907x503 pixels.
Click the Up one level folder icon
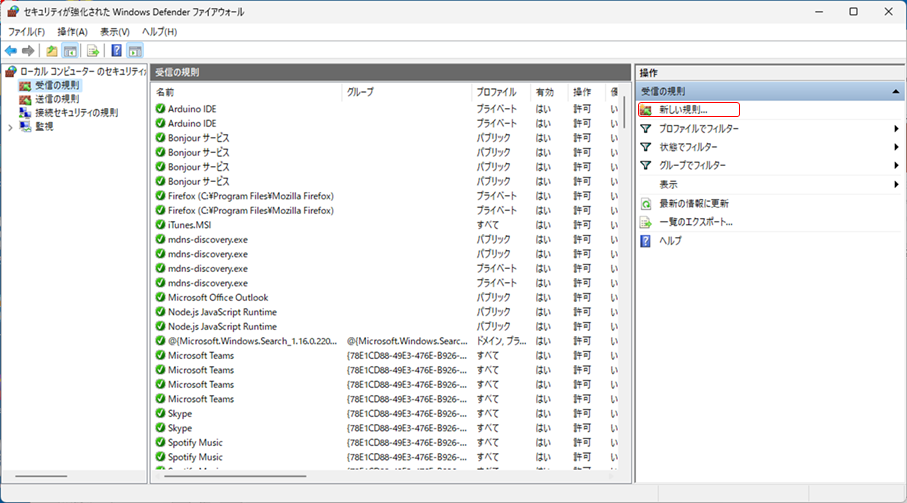(x=52, y=50)
